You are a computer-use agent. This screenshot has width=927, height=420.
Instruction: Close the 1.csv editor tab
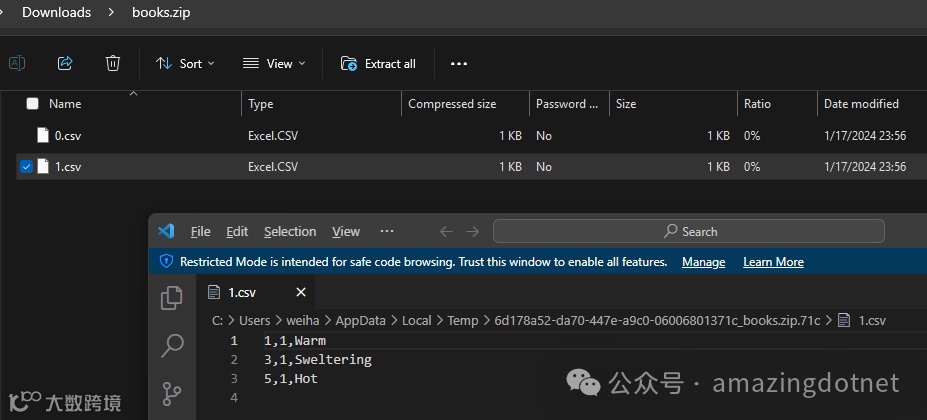tap(301, 293)
